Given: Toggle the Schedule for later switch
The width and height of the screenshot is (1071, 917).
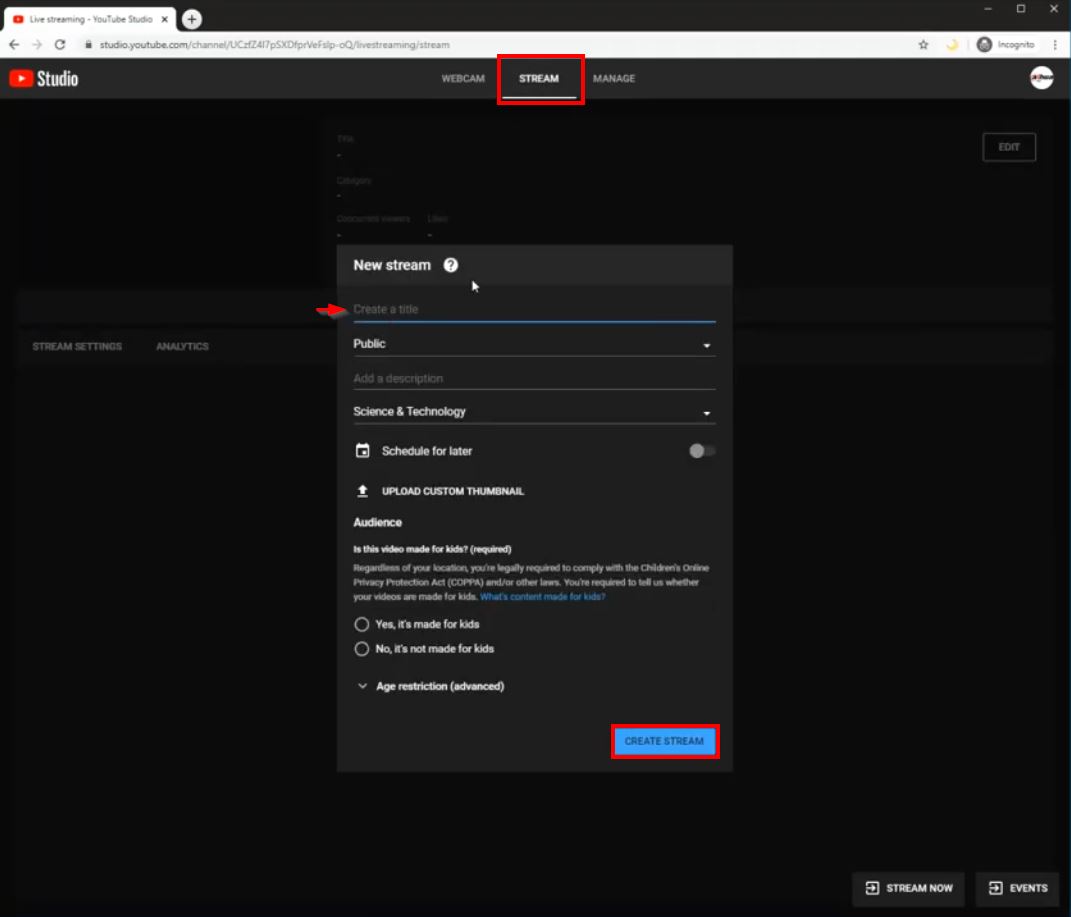Looking at the screenshot, I should 701,451.
